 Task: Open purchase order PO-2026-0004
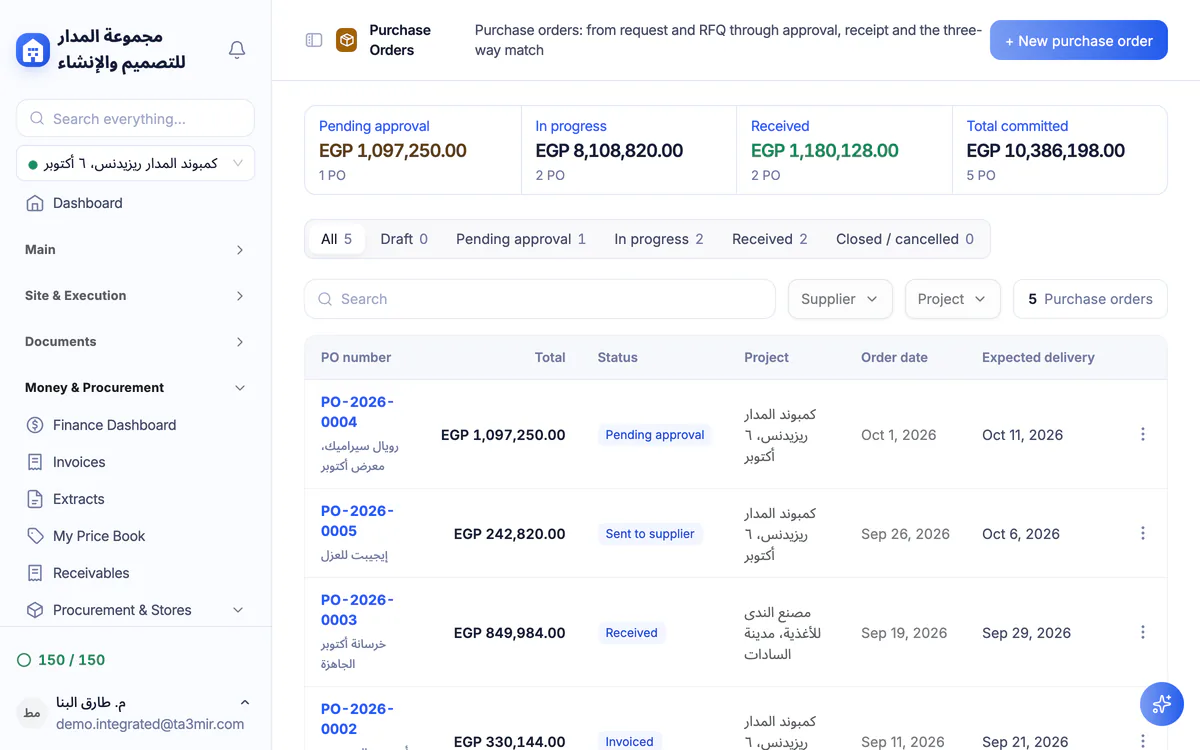(357, 412)
